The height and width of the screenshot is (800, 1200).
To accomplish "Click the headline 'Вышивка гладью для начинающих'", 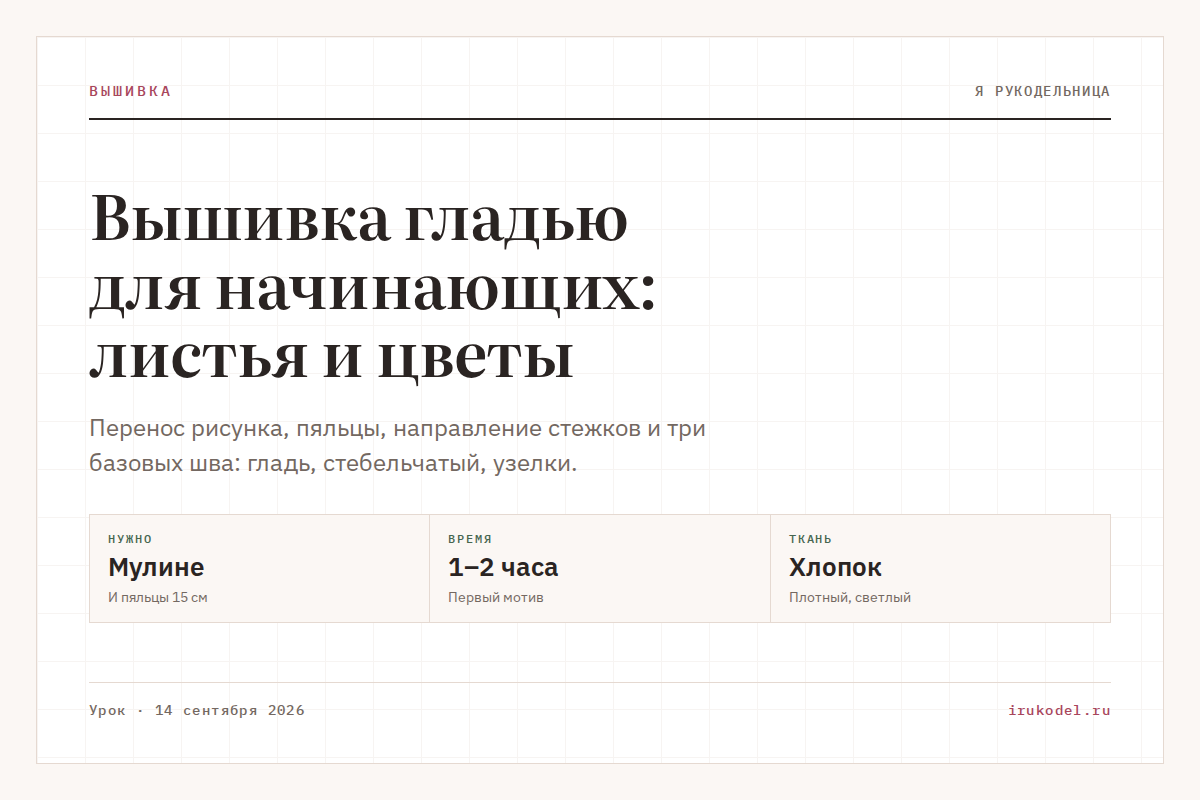I will tap(373, 288).
